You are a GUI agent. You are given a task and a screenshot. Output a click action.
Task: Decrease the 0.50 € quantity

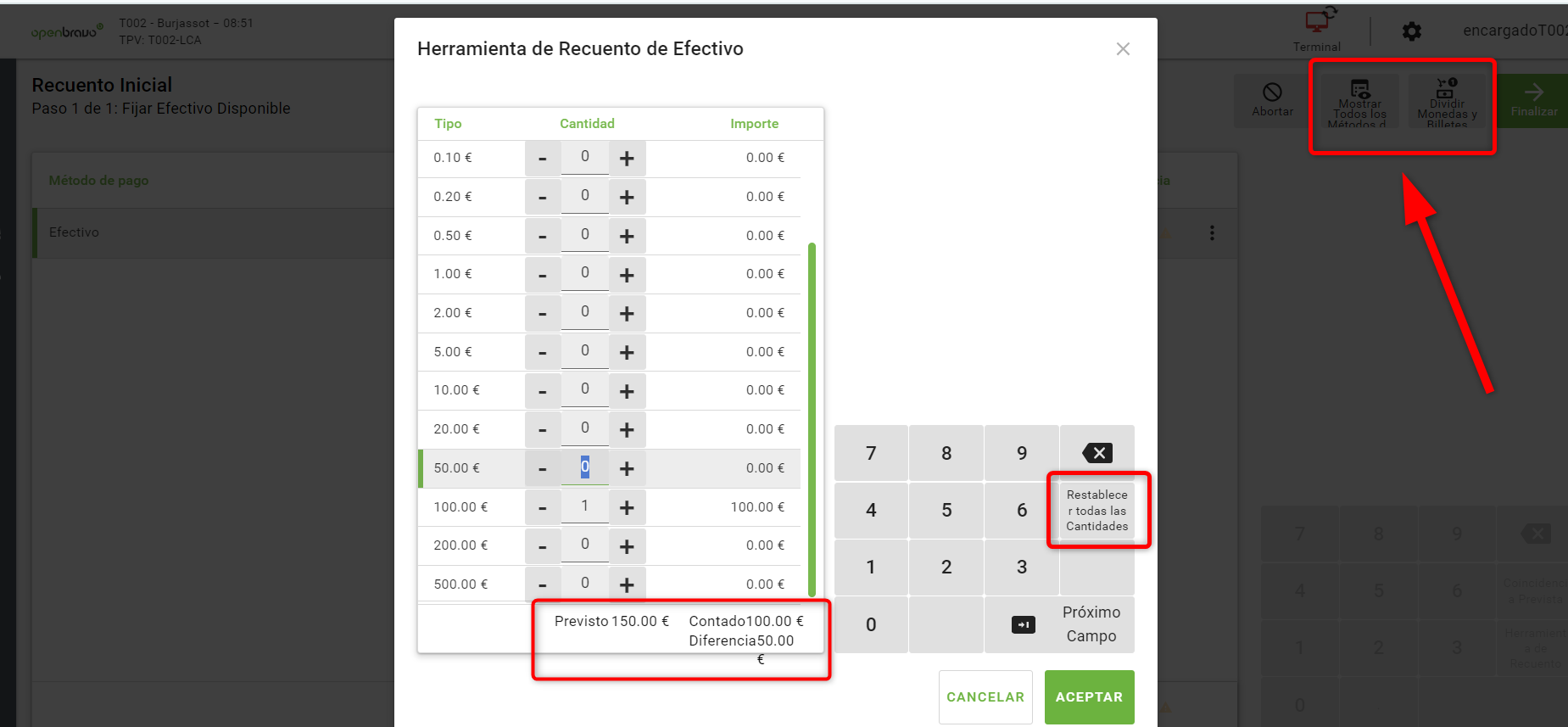pos(543,237)
